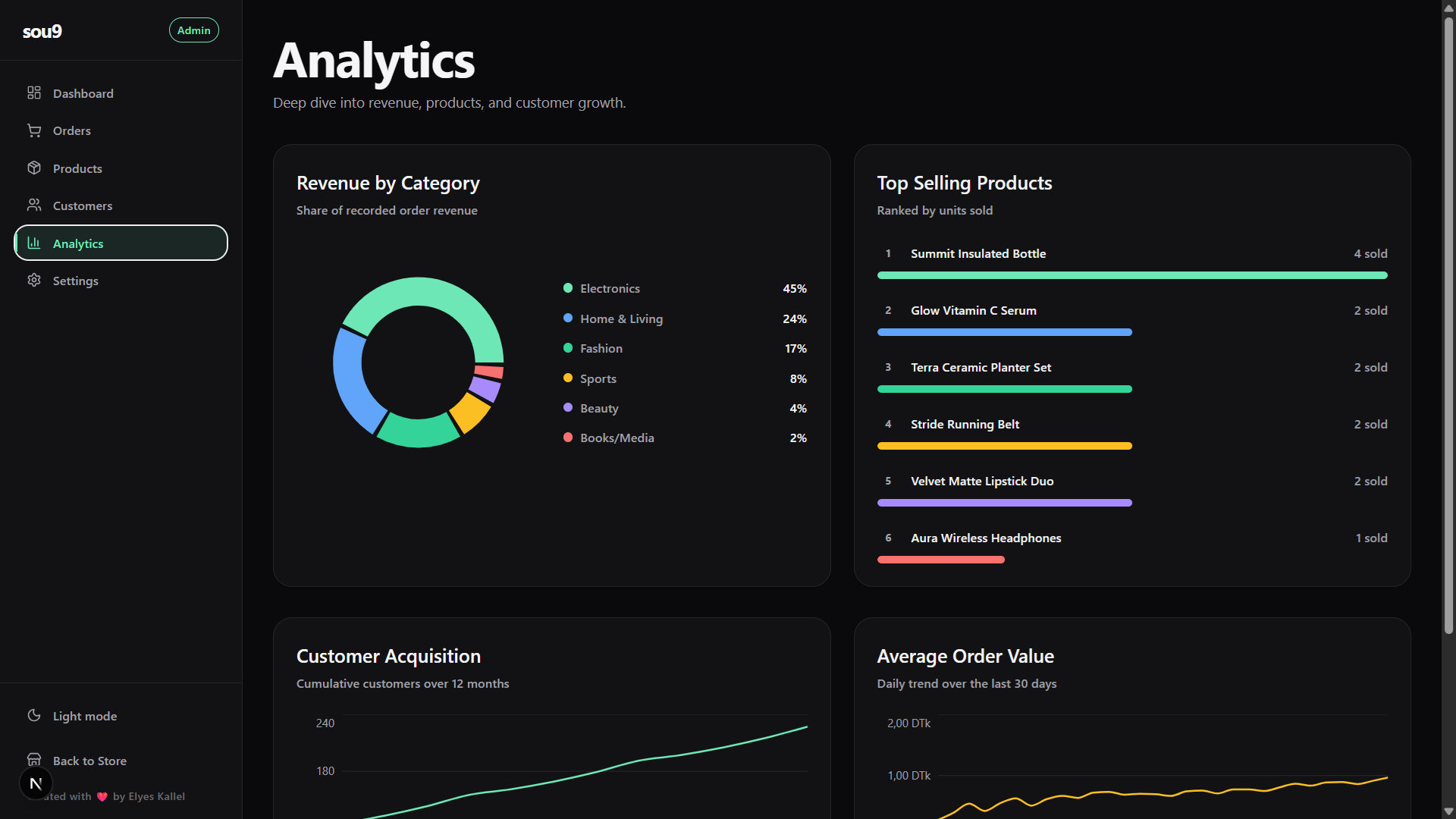This screenshot has height=819, width=1456.
Task: Click the Books/Media legend color dot
Action: [x=568, y=438]
